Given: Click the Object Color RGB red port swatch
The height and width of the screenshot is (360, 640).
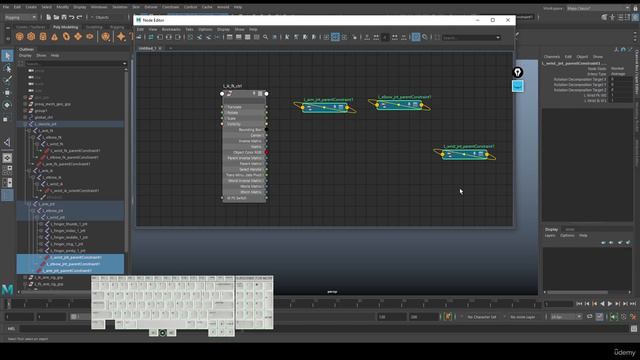Looking at the screenshot, I should tap(267, 152).
